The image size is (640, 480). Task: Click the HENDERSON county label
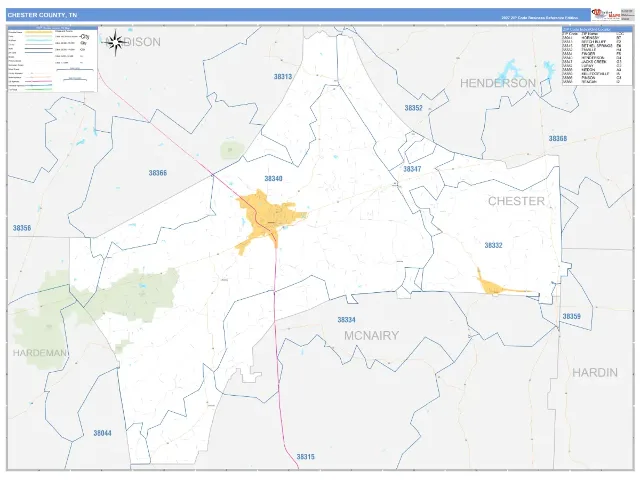point(498,83)
